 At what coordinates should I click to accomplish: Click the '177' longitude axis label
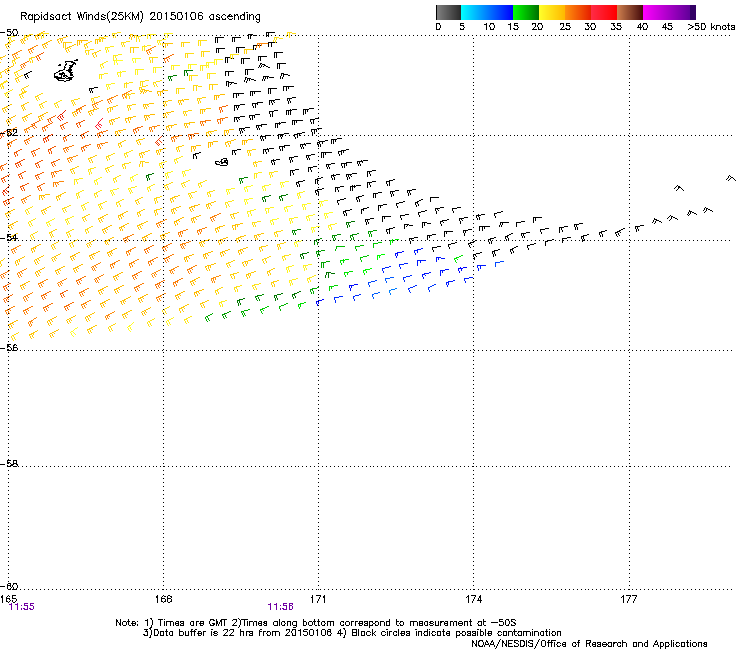pos(629,599)
